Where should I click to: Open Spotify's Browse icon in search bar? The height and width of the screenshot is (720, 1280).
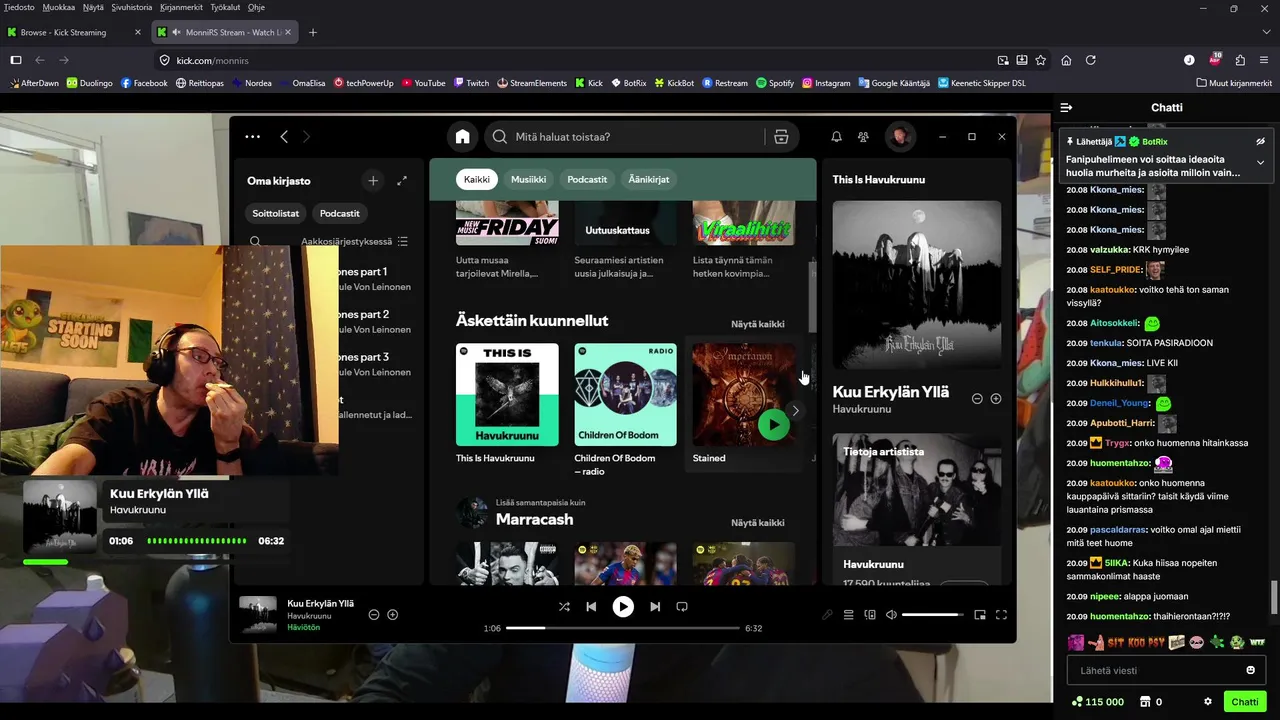(781, 137)
